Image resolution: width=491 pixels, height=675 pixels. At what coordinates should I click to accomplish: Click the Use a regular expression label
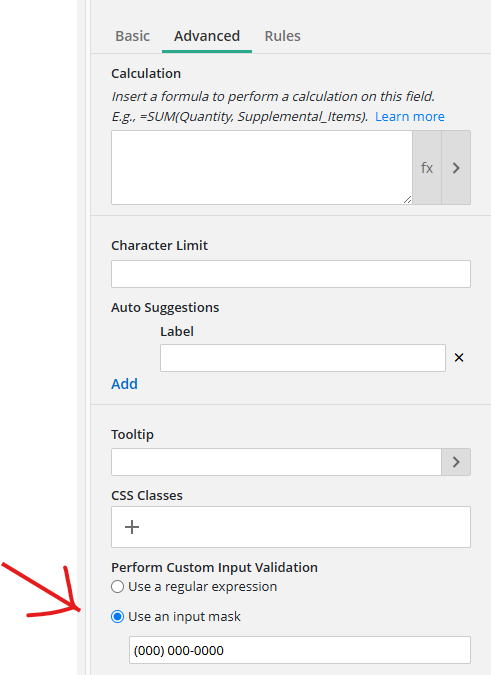203,586
